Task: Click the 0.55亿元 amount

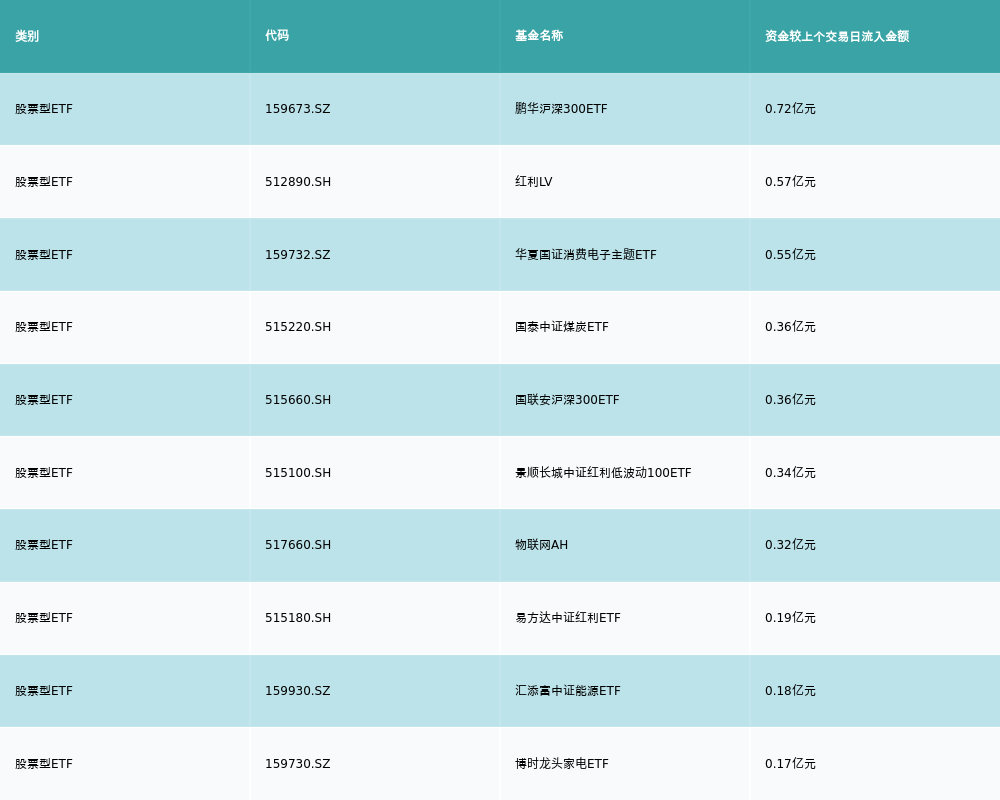Action: [x=790, y=255]
